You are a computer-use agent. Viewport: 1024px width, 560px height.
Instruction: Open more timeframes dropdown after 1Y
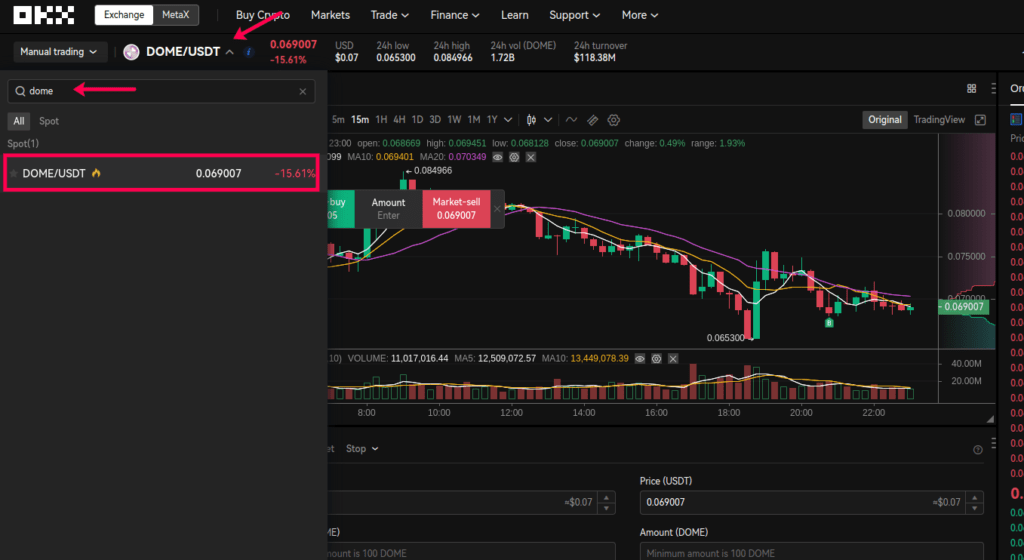[x=508, y=120]
